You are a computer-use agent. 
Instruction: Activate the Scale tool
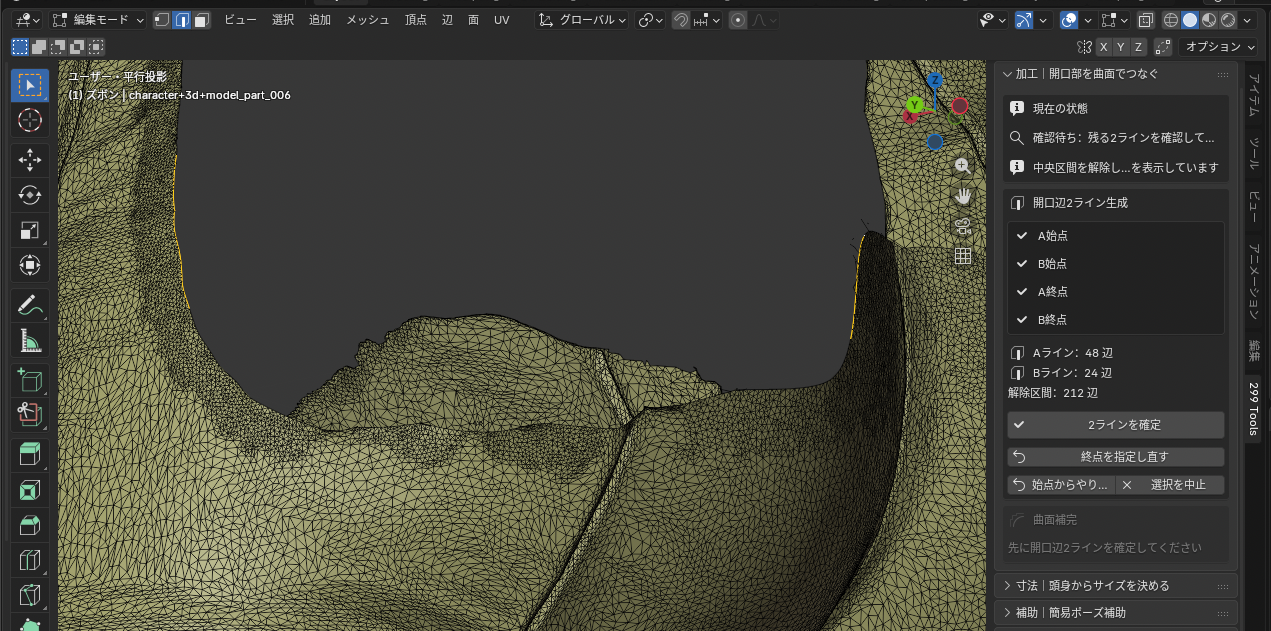click(x=30, y=230)
